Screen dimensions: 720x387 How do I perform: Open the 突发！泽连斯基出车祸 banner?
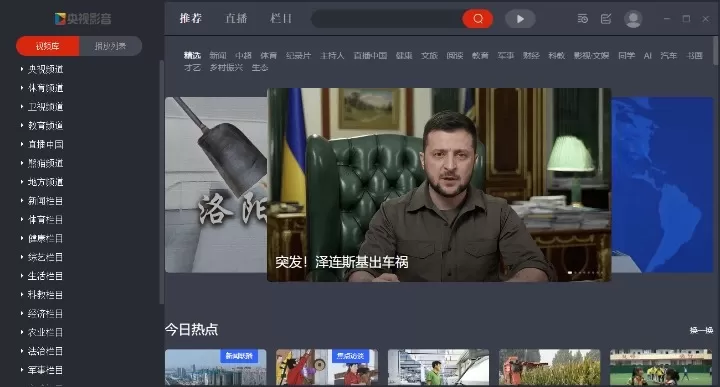(439, 185)
